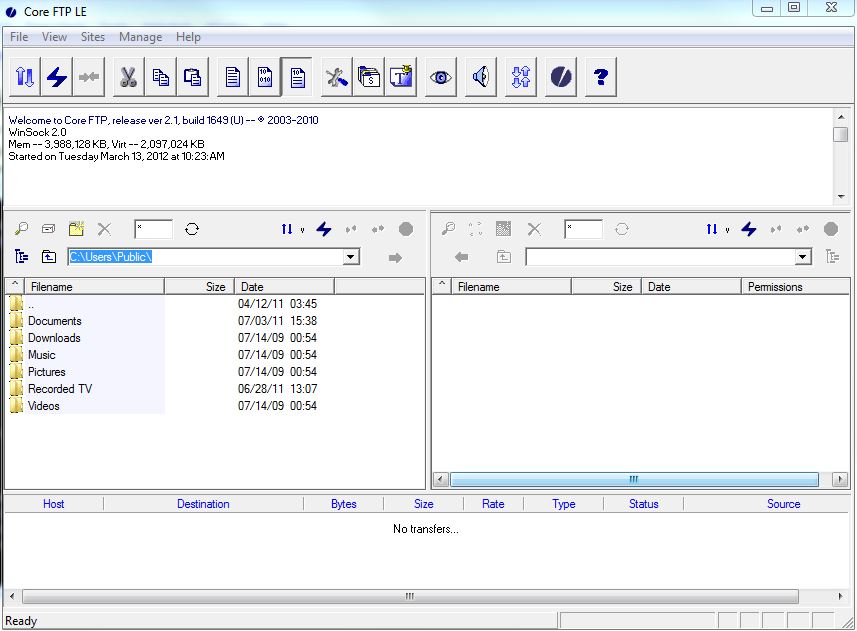The width and height of the screenshot is (857, 631).
Task: Click the scissors Cut toolbar icon
Action: pyautogui.click(x=128, y=77)
